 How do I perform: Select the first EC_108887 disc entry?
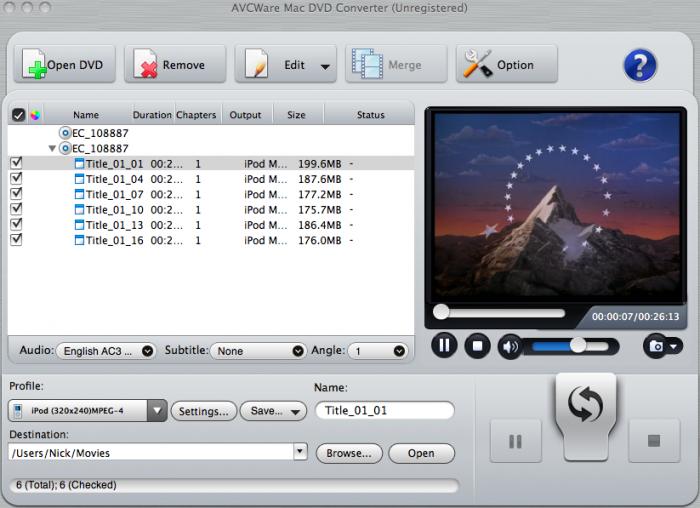(x=94, y=133)
